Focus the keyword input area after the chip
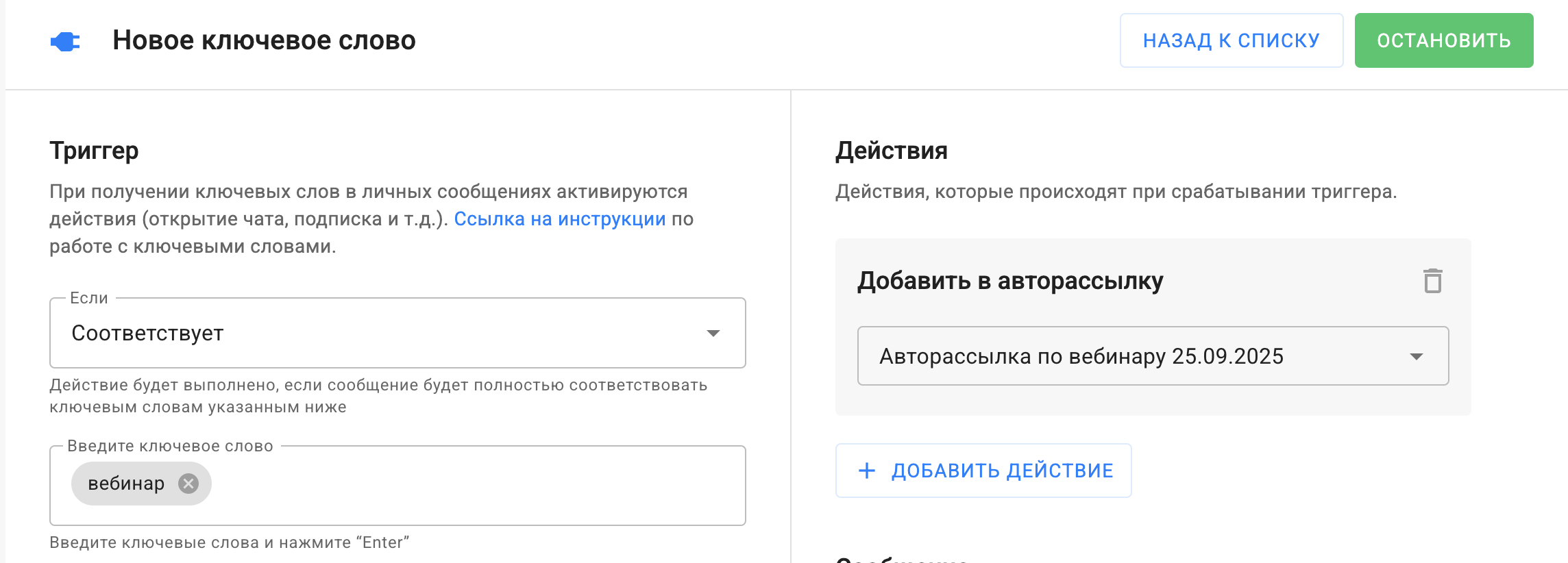Viewport: 1568px width, 563px height. [473, 485]
